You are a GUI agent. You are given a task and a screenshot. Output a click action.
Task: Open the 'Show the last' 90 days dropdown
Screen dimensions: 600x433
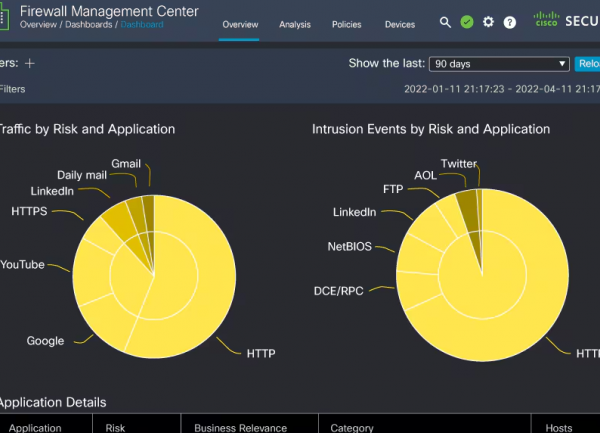pos(499,64)
